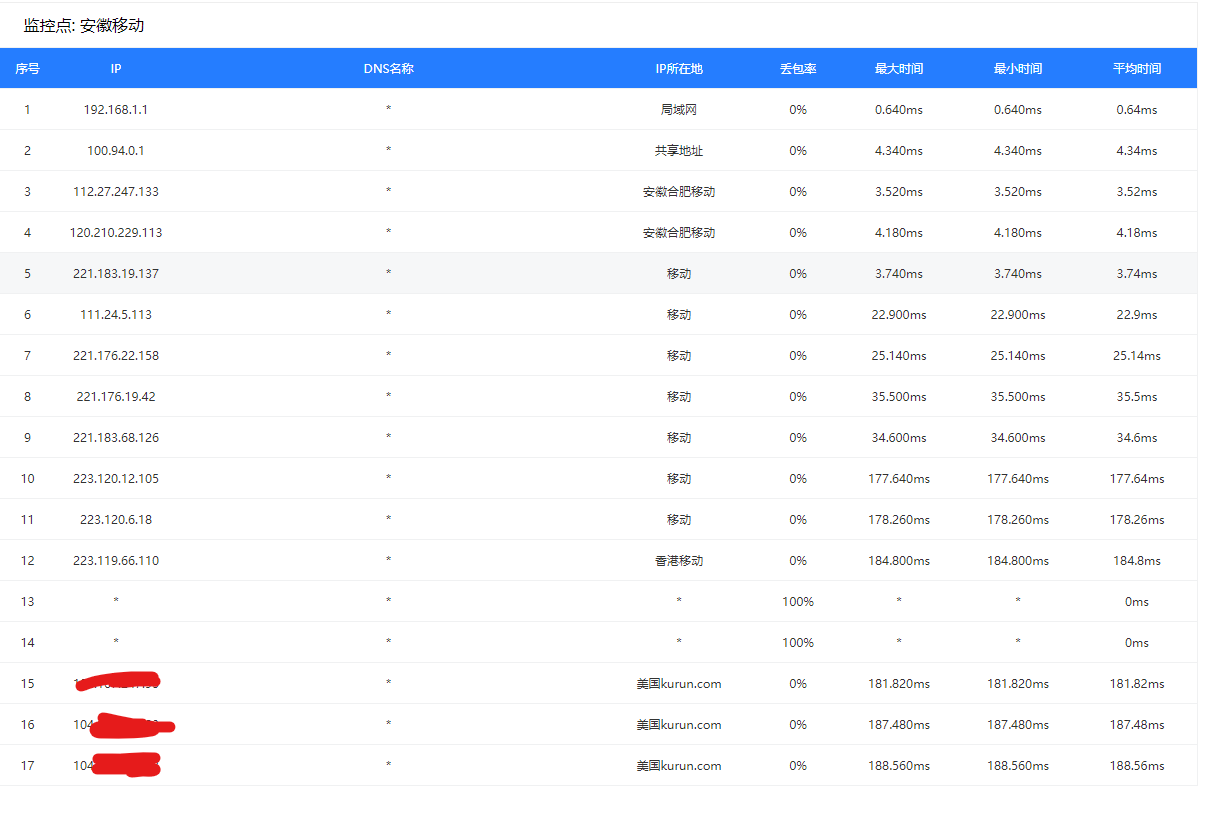Viewport: 1228px width, 834px height.
Task: Click average time 181.82ms
Action: pyautogui.click(x=1137, y=684)
